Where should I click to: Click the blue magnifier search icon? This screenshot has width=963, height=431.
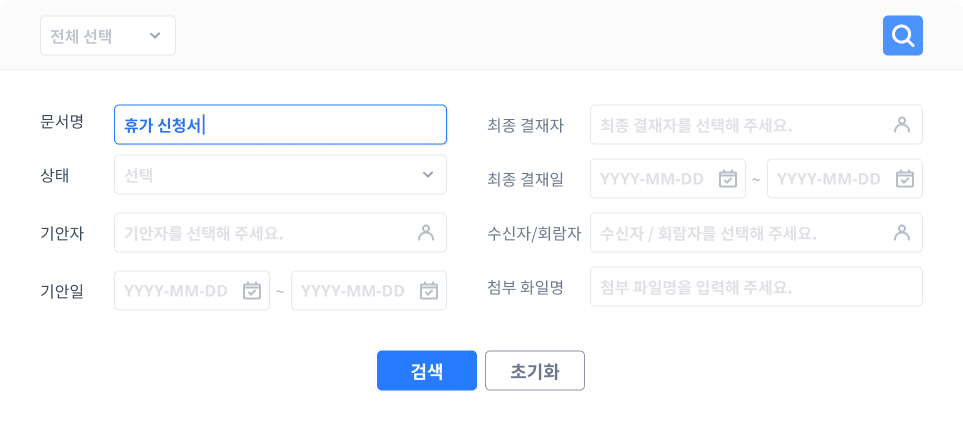pyautogui.click(x=902, y=36)
